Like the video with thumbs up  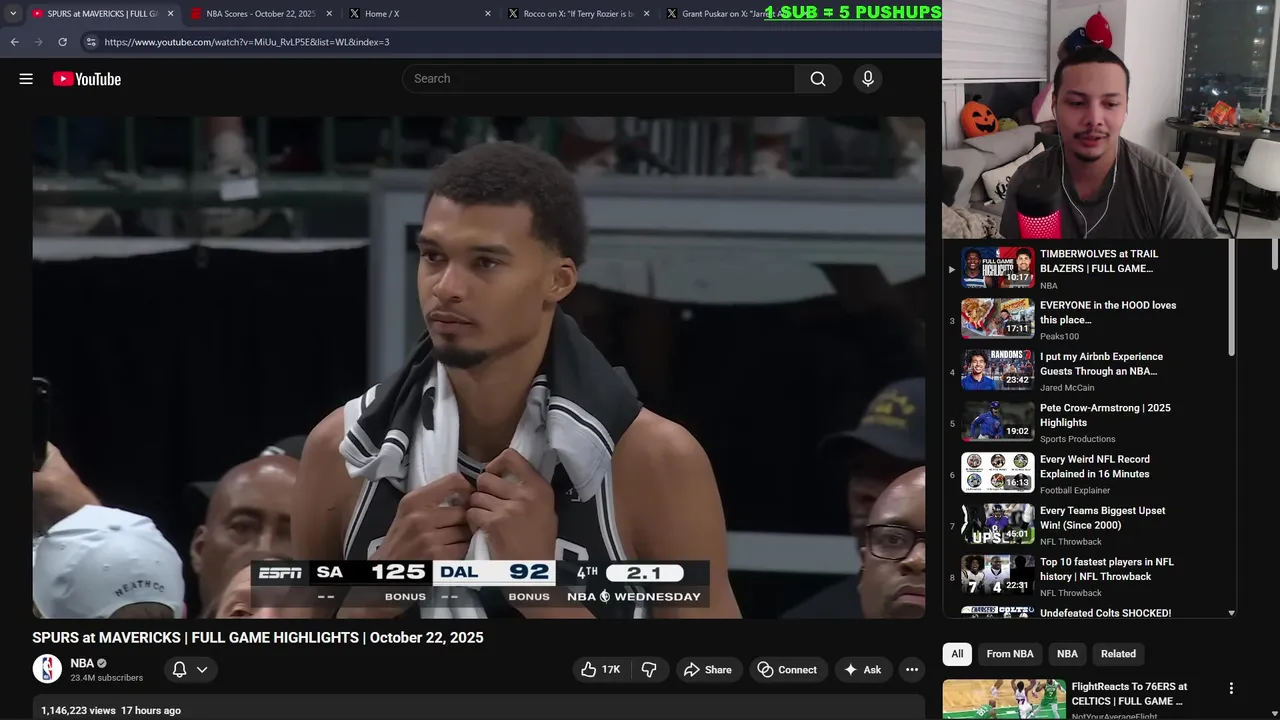pos(600,670)
